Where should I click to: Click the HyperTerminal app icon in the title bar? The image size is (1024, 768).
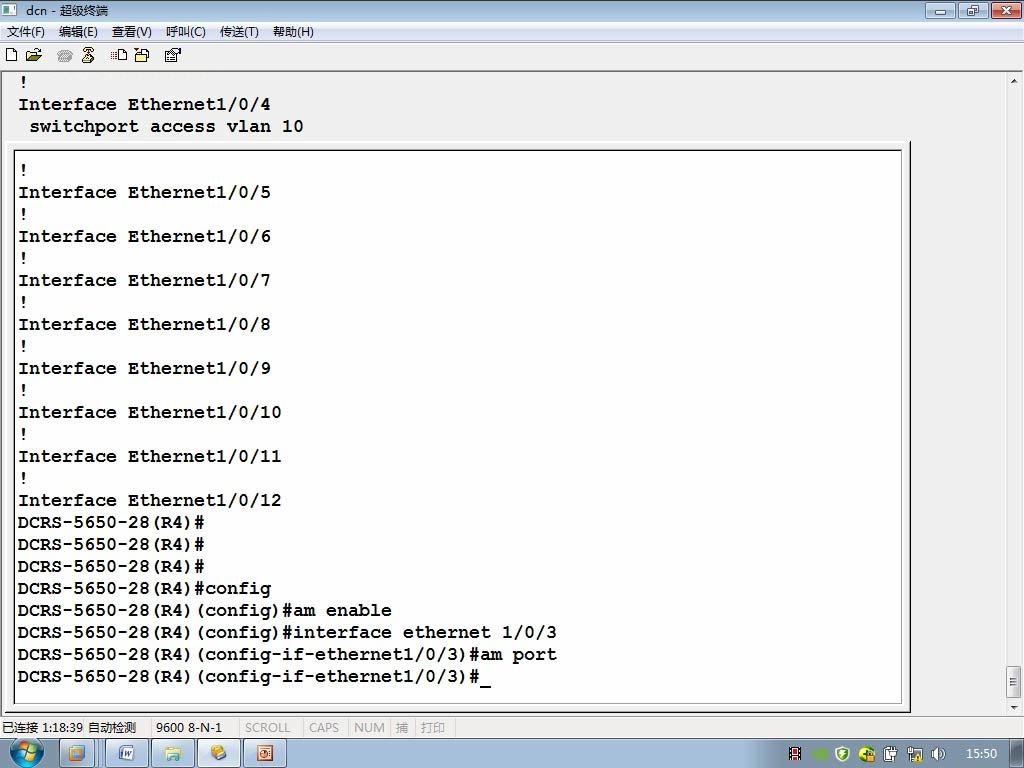pyautogui.click(x=10, y=10)
